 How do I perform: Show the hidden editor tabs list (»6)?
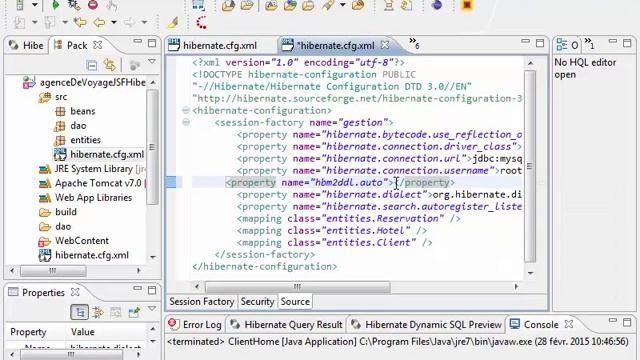click(x=414, y=43)
